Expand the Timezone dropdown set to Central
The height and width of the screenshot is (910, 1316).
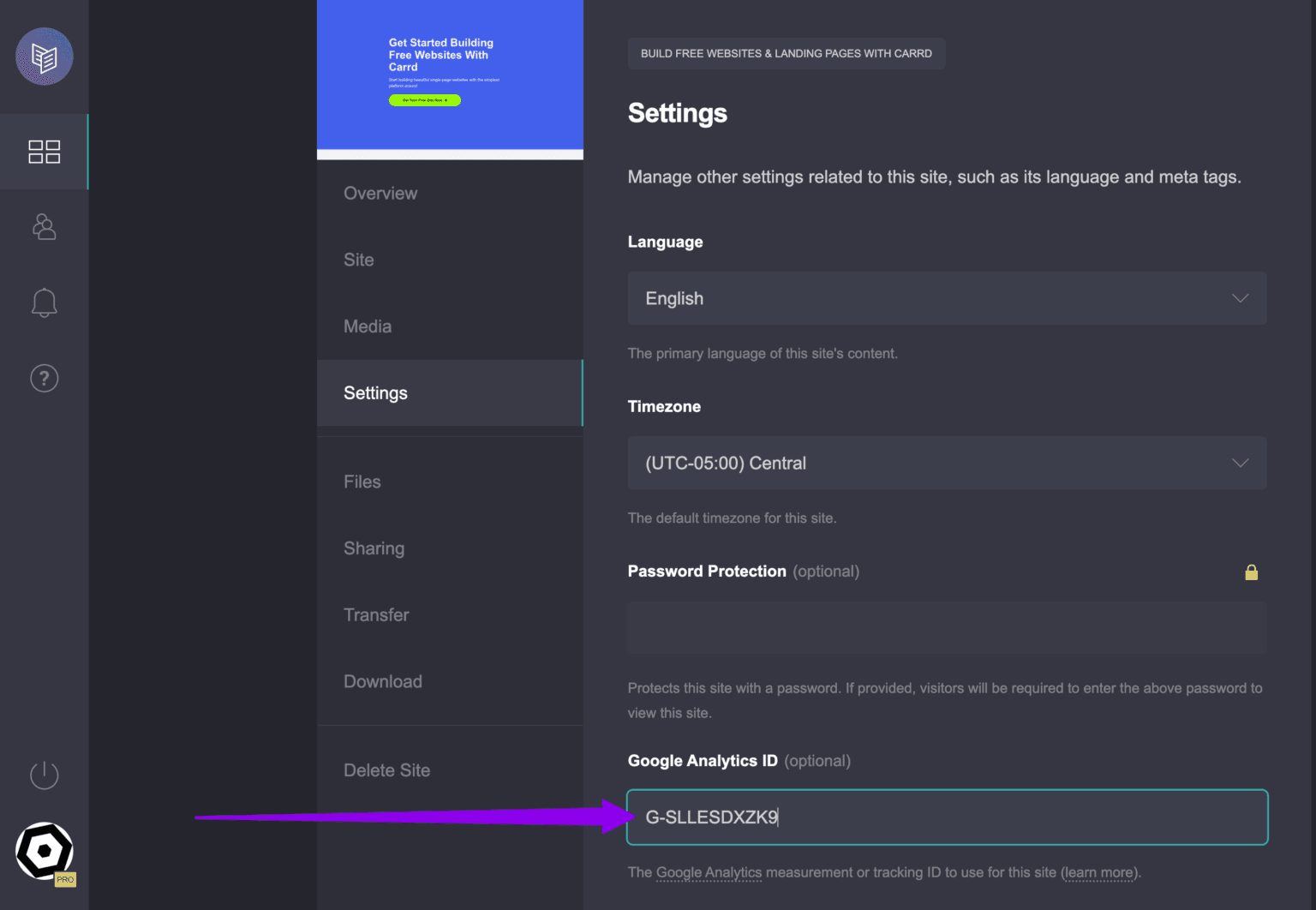click(x=947, y=463)
